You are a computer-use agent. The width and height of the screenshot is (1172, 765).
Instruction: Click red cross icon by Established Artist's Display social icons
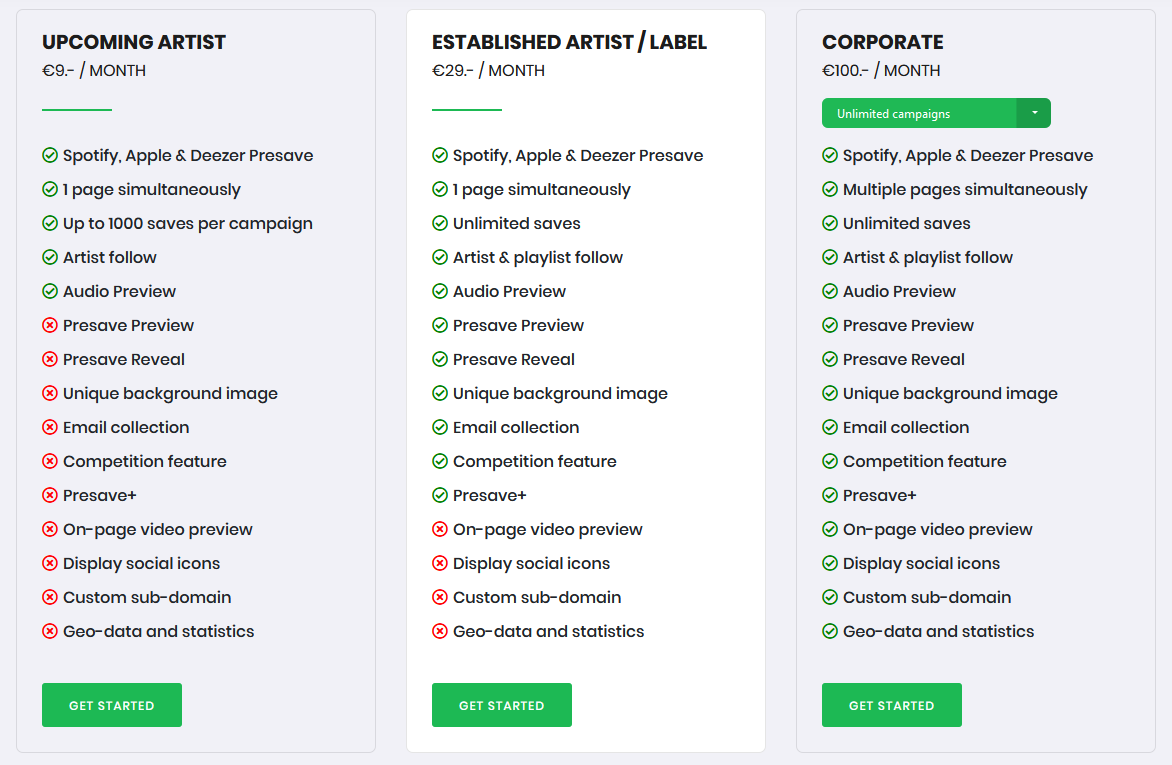coord(440,563)
